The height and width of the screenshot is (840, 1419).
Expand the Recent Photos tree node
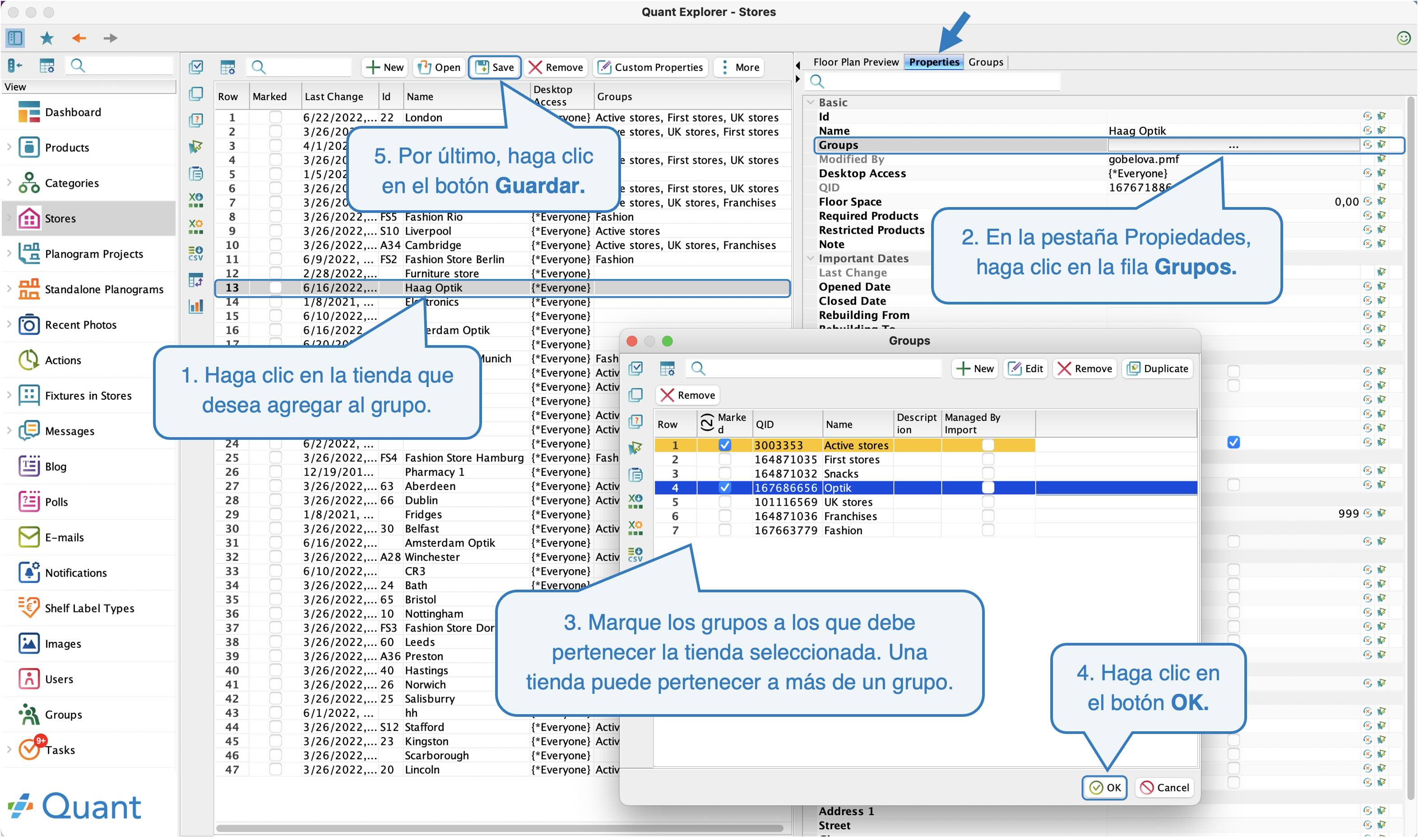tap(9, 324)
